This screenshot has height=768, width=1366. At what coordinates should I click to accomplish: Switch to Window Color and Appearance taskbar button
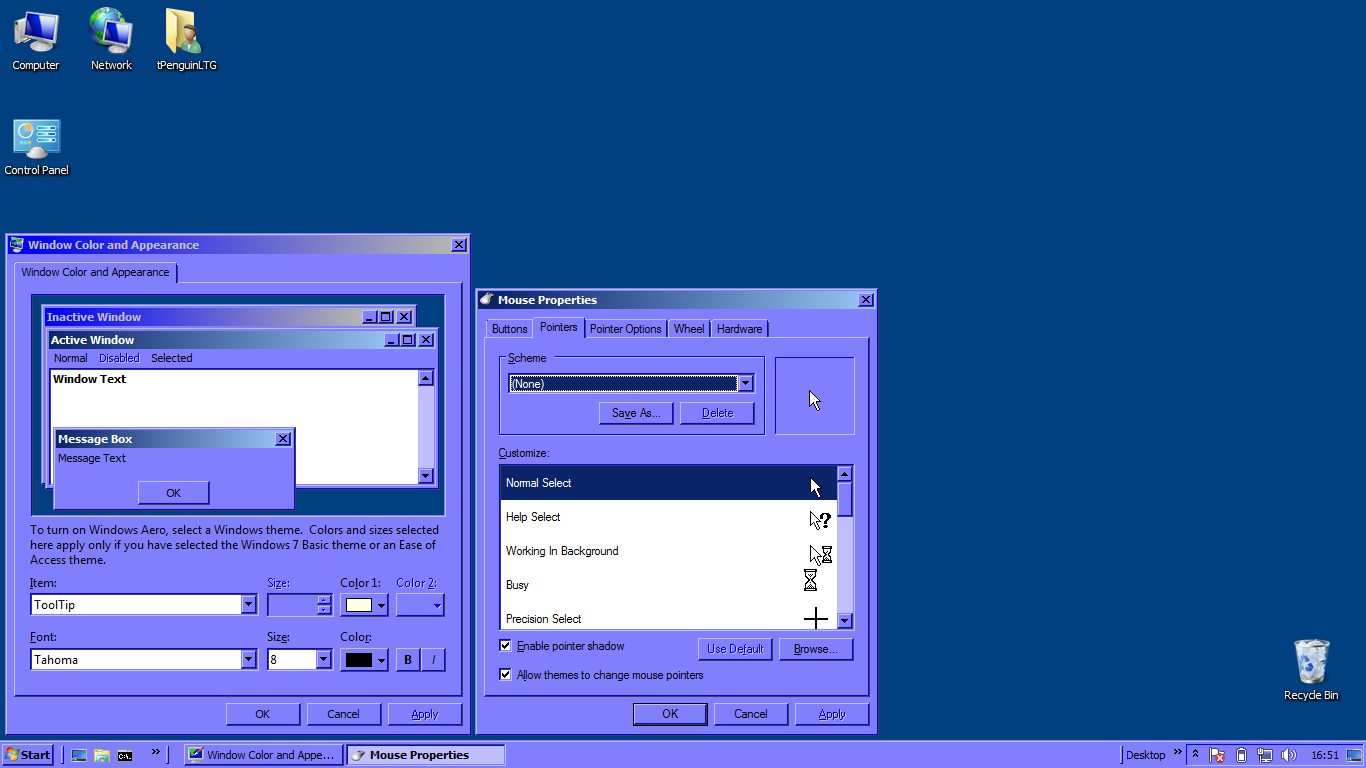click(263, 755)
